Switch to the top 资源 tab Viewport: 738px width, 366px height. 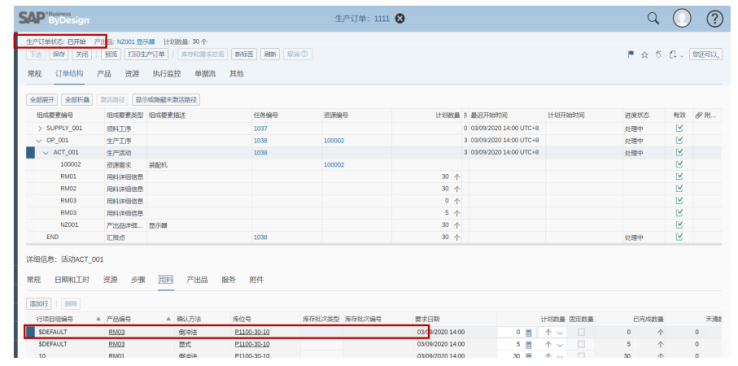click(x=132, y=73)
